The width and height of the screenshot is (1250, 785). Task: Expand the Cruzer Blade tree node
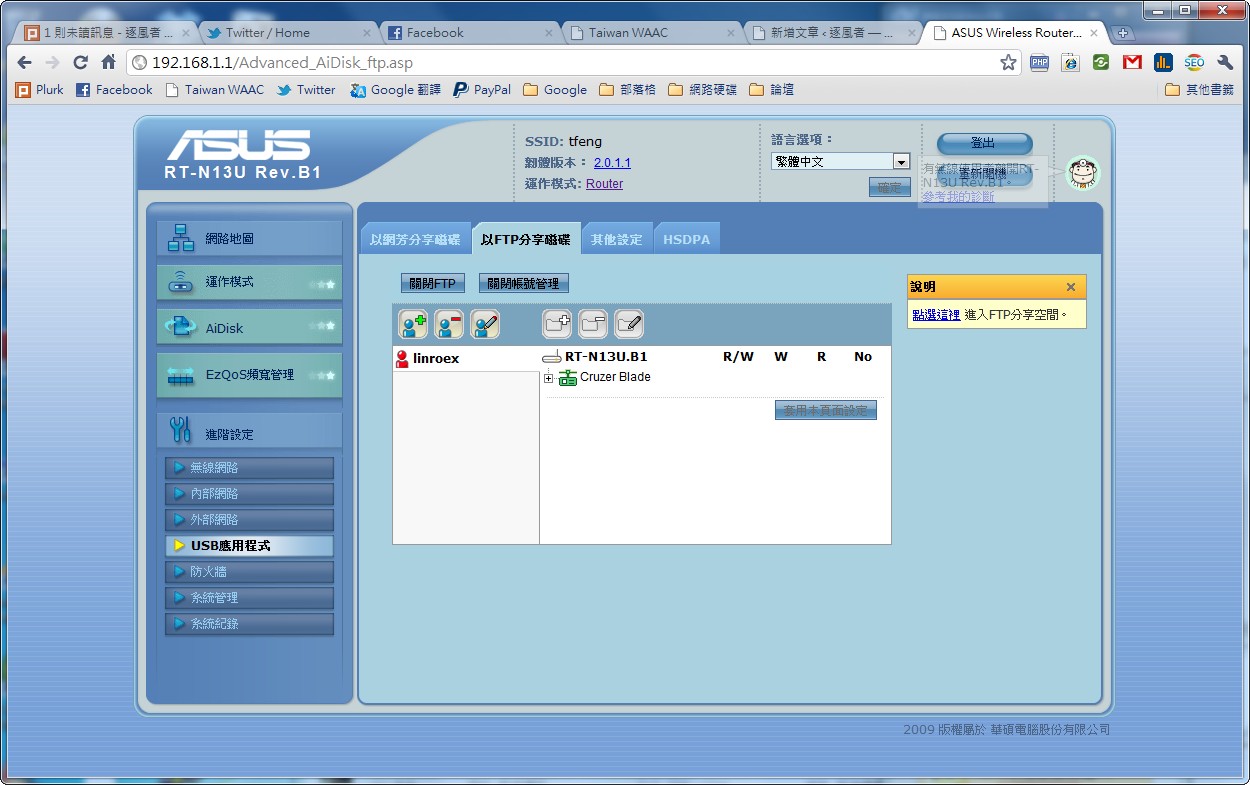point(548,378)
